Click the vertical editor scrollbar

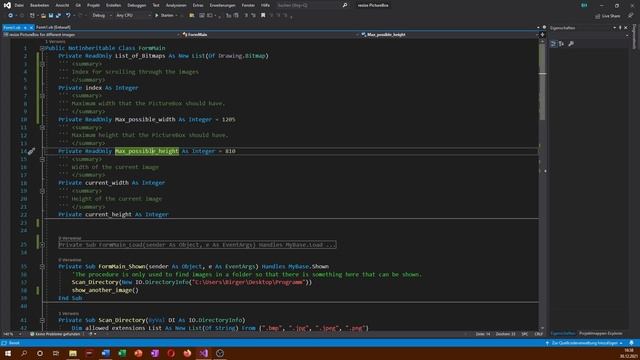click(542, 184)
